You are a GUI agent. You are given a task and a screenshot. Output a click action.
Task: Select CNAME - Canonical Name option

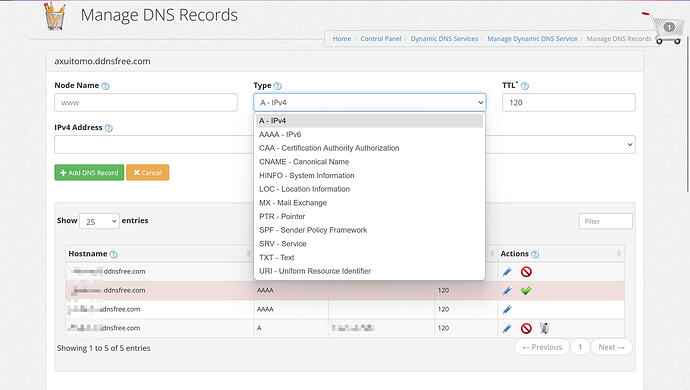(370, 162)
